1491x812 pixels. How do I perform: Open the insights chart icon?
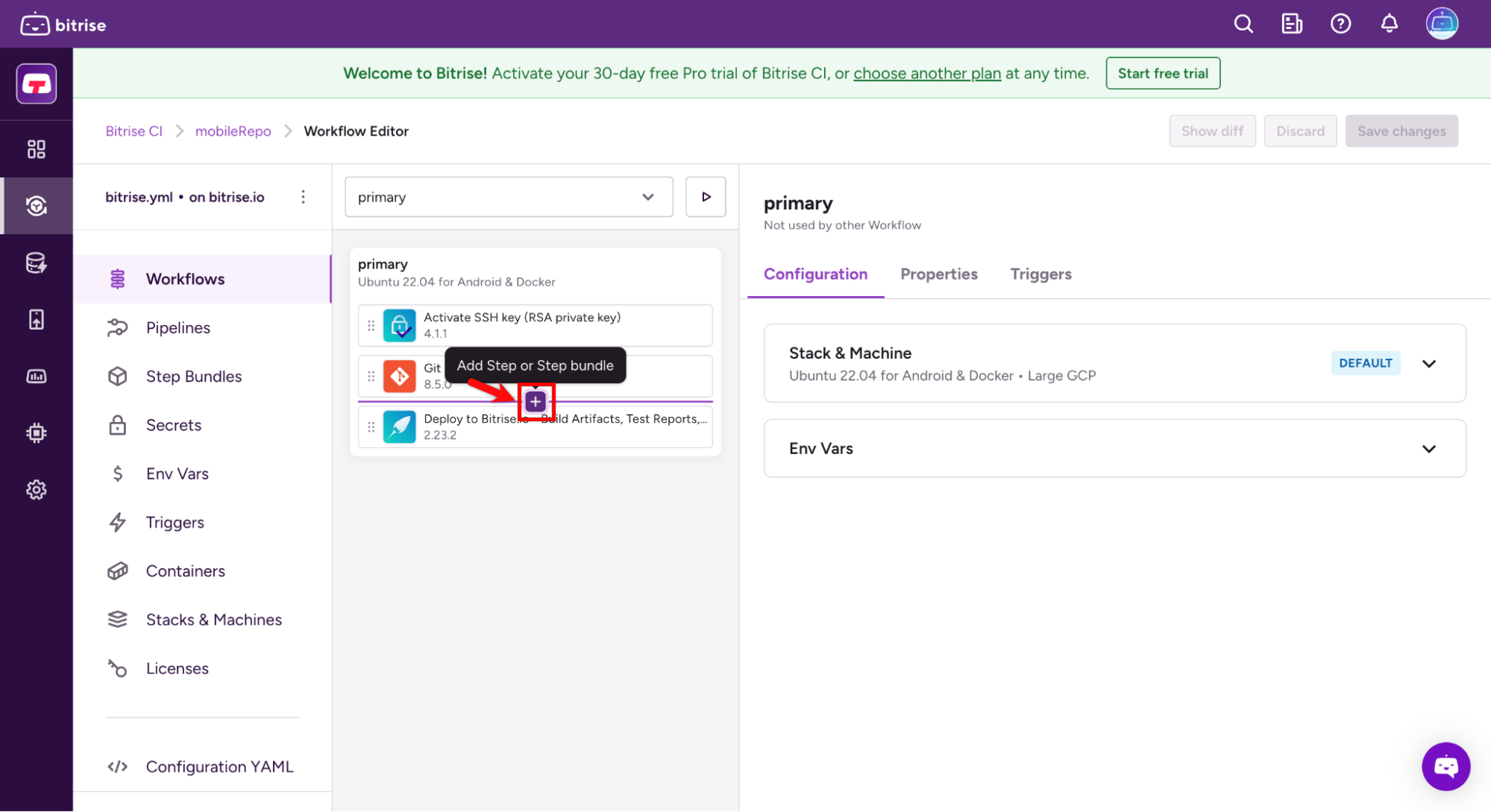[x=37, y=376]
